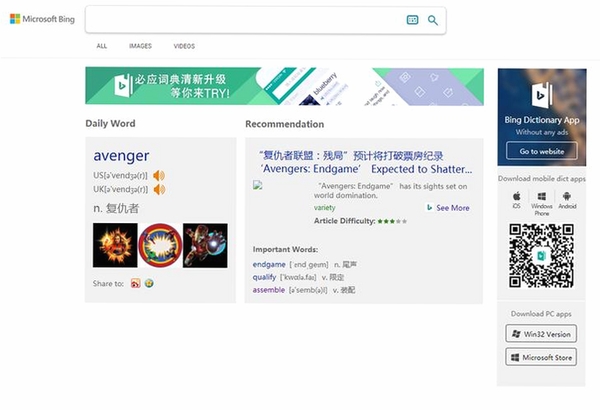Play the UK pronunciation of avenger
This screenshot has width=600, height=410.
[x=159, y=189]
